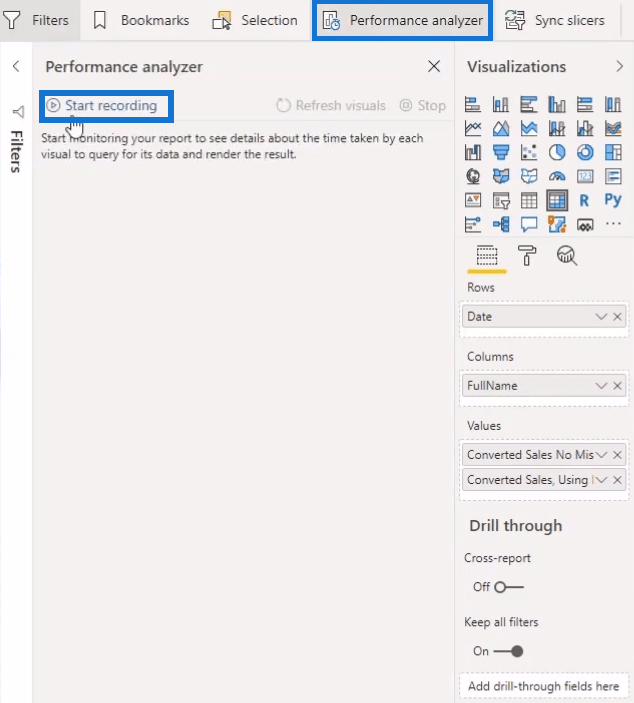Select the R script visual
The height and width of the screenshot is (703, 634).
(584, 200)
